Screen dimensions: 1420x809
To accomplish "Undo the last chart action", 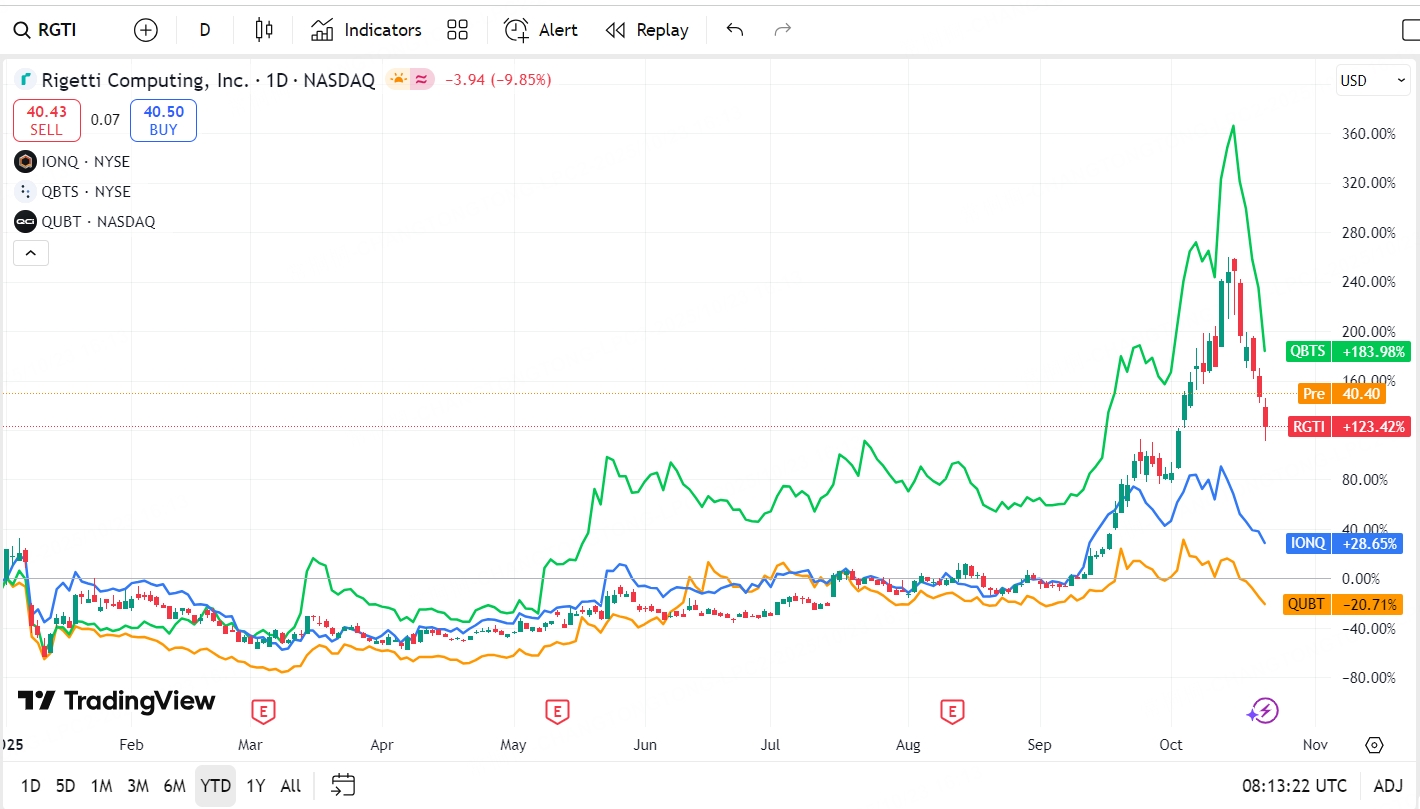I will click(735, 30).
